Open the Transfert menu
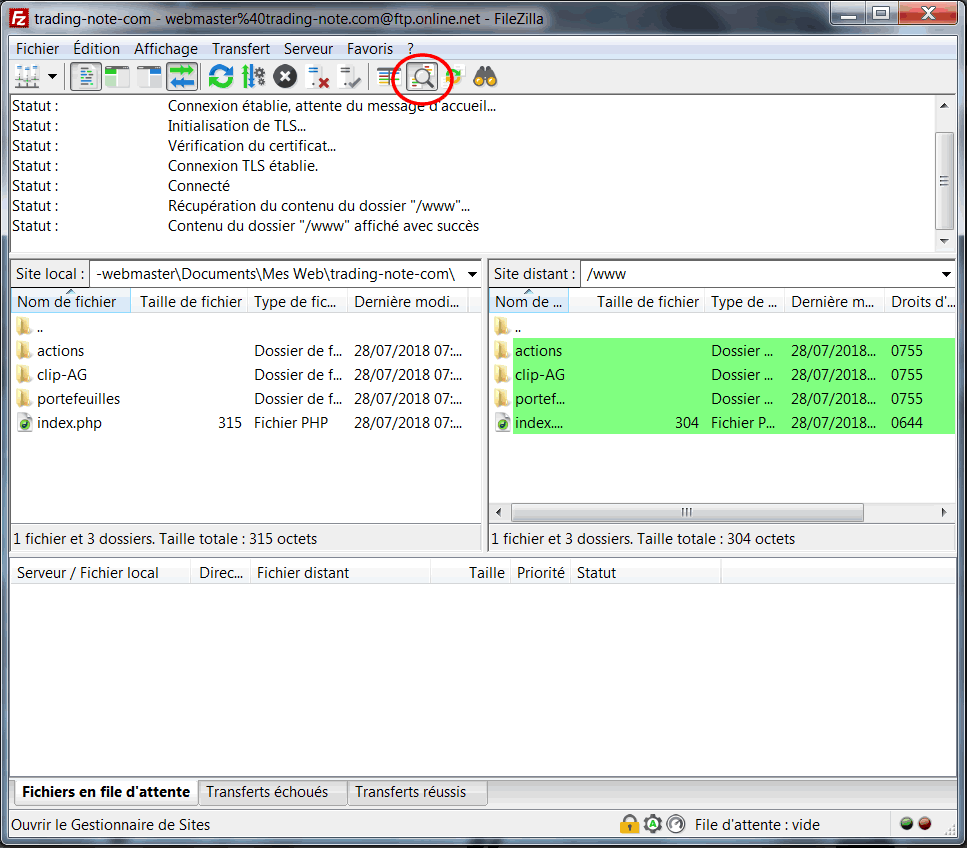Screen dimensions: 967x848 click(x=241, y=49)
